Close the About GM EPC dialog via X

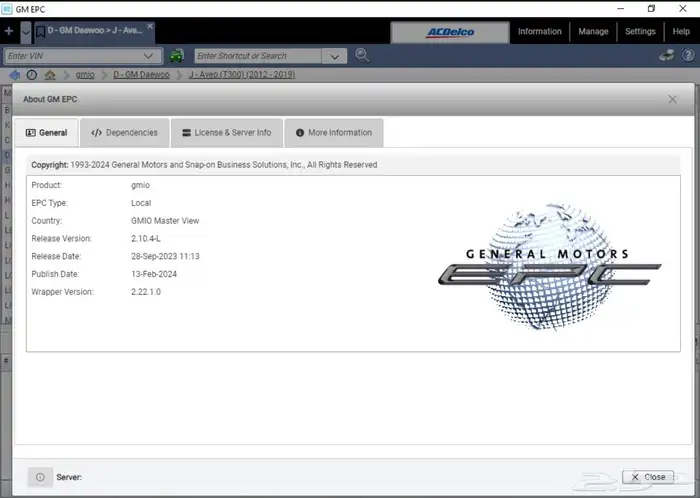coord(673,99)
